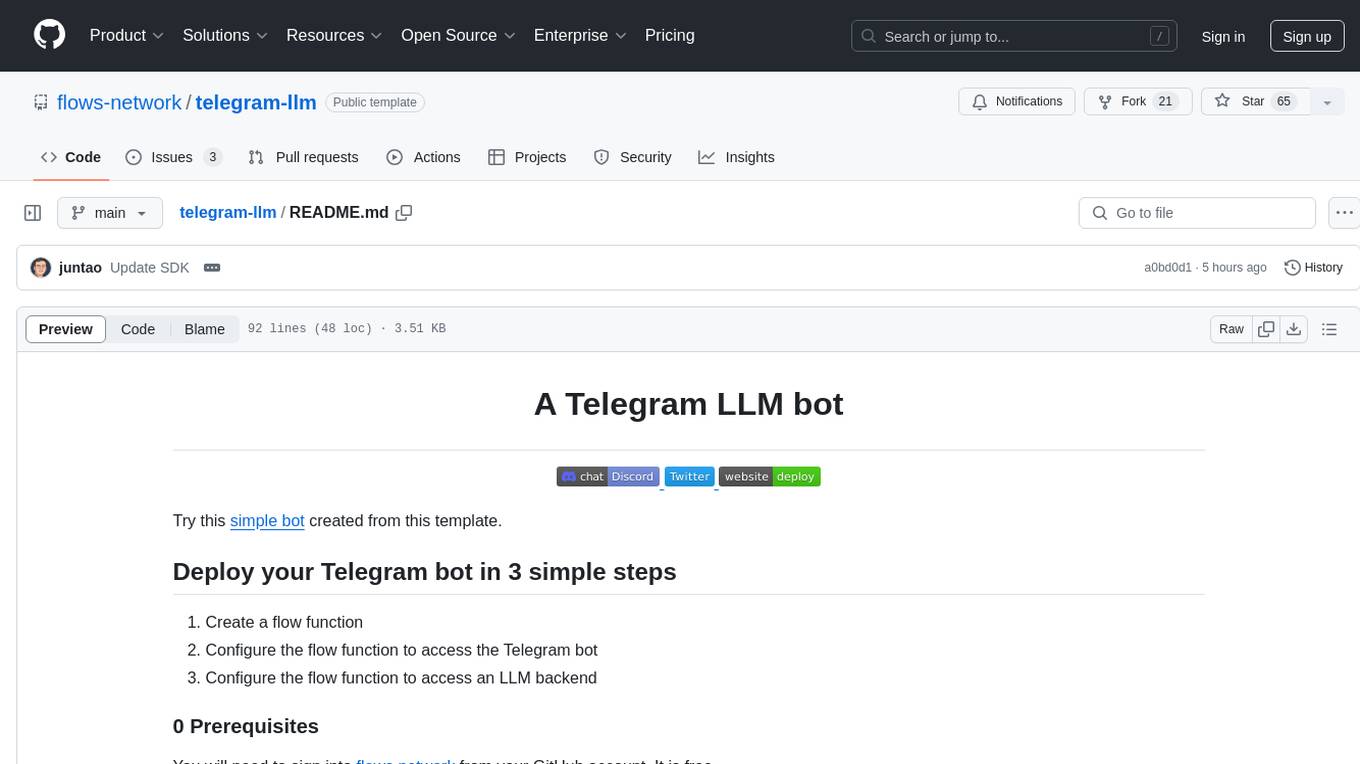This screenshot has height=764, width=1360.
Task: Open the website deploy badge
Action: coord(770,477)
